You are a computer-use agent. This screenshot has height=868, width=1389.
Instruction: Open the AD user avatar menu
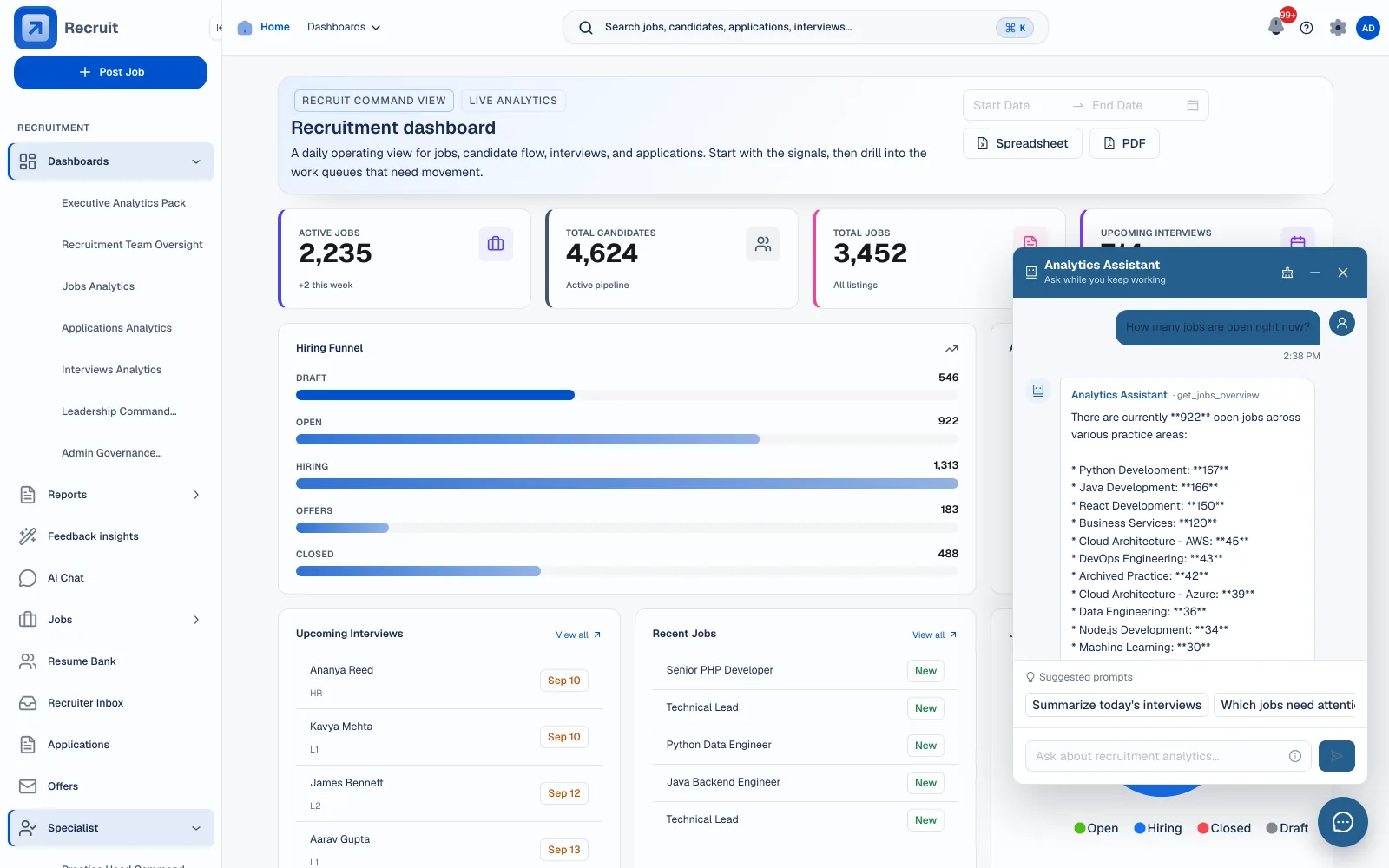tap(1368, 28)
